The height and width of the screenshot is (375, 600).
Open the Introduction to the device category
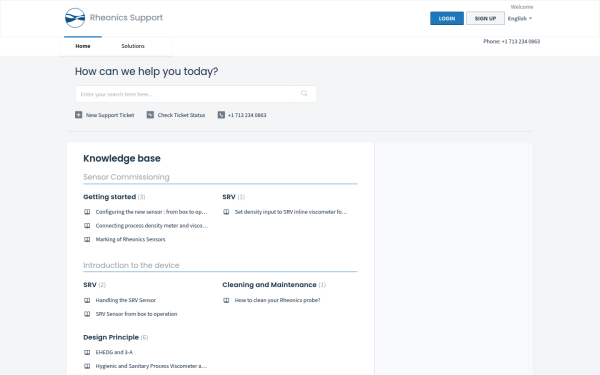tap(131, 265)
